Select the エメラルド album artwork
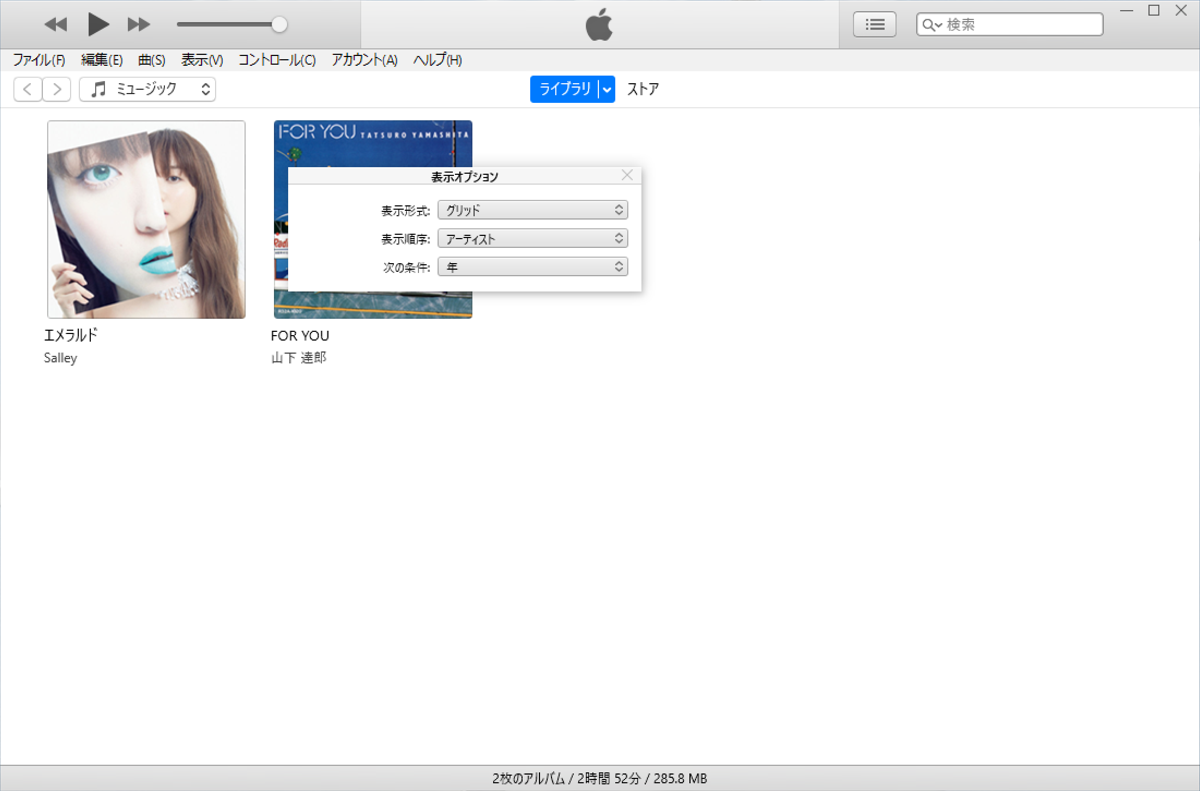 coord(146,219)
